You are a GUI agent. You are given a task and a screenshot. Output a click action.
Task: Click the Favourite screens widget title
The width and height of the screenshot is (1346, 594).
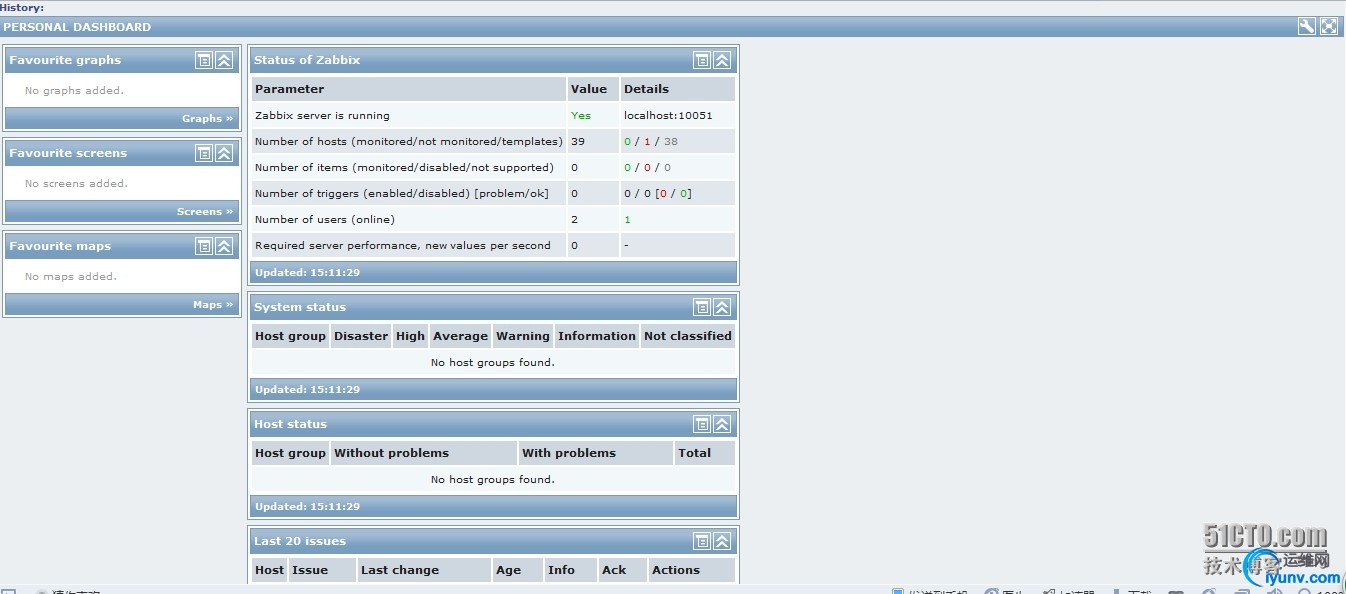(x=68, y=153)
